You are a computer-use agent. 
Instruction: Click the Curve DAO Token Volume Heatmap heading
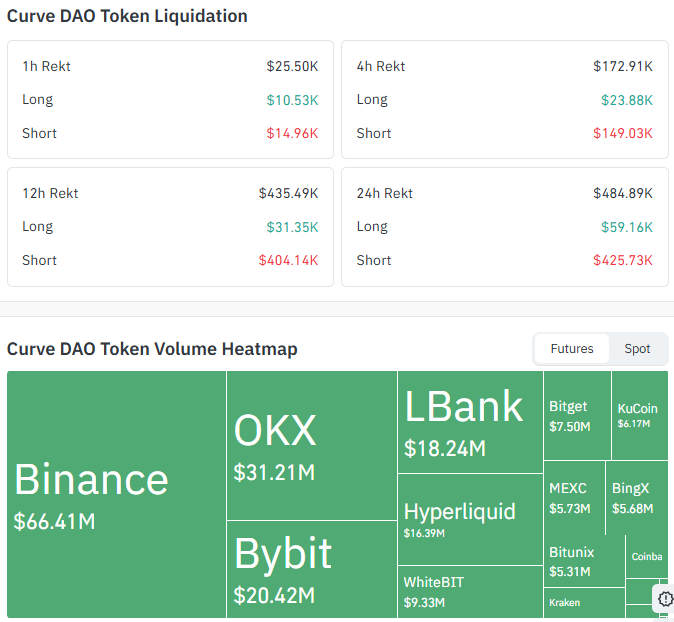click(x=152, y=349)
